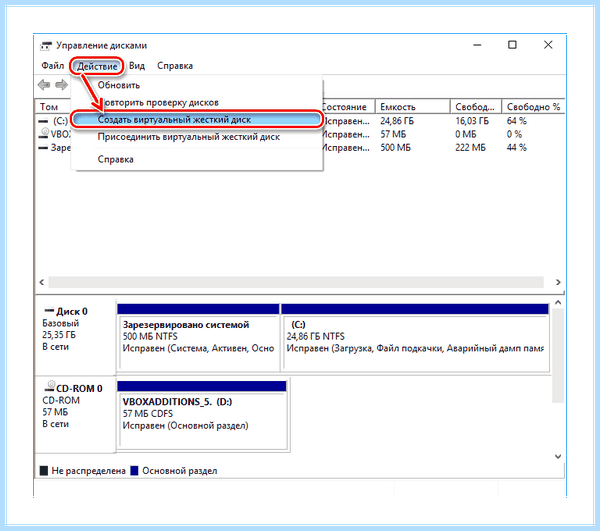600x531 pixels.
Task: Select the CD-ROM 0 drive icon
Action: coord(49,386)
